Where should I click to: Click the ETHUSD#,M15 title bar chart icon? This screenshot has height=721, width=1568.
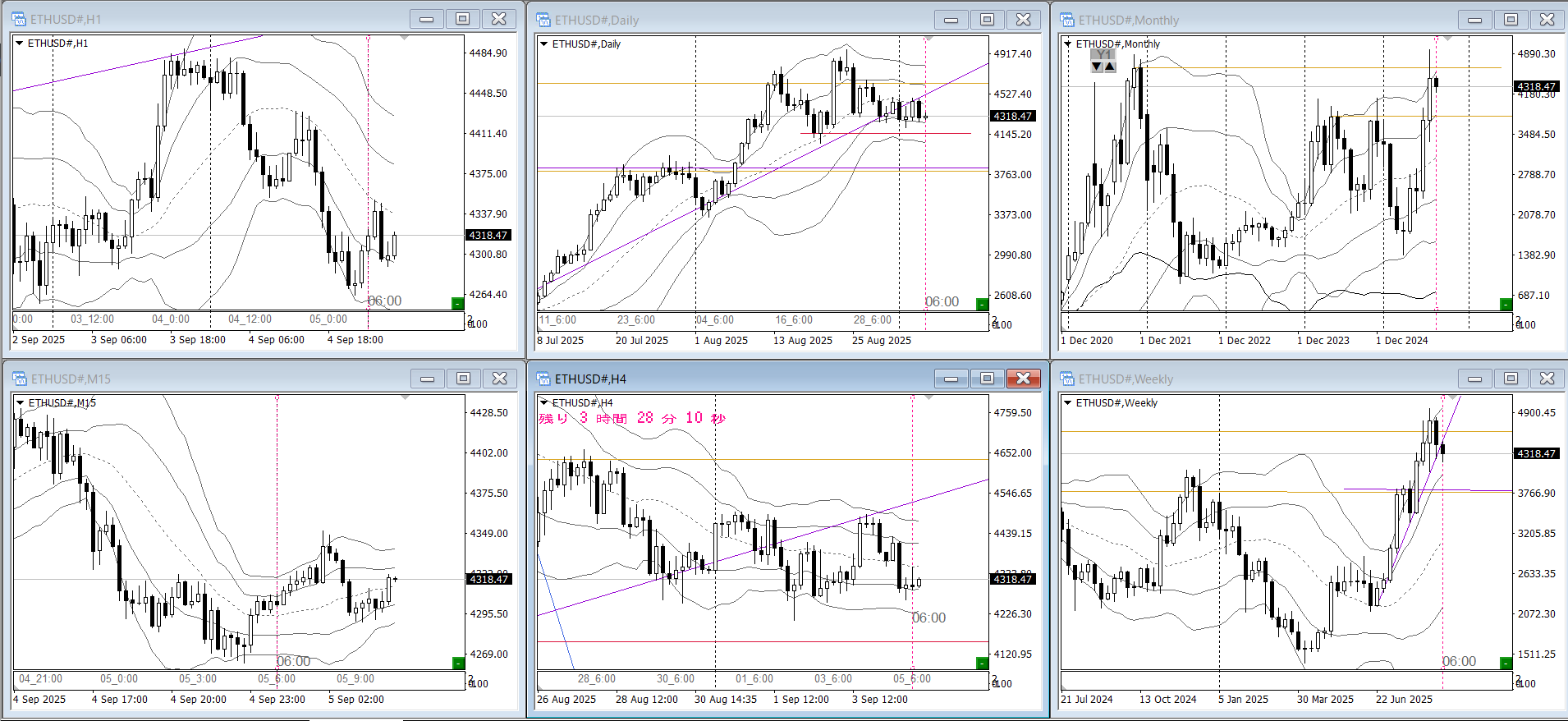(x=18, y=379)
